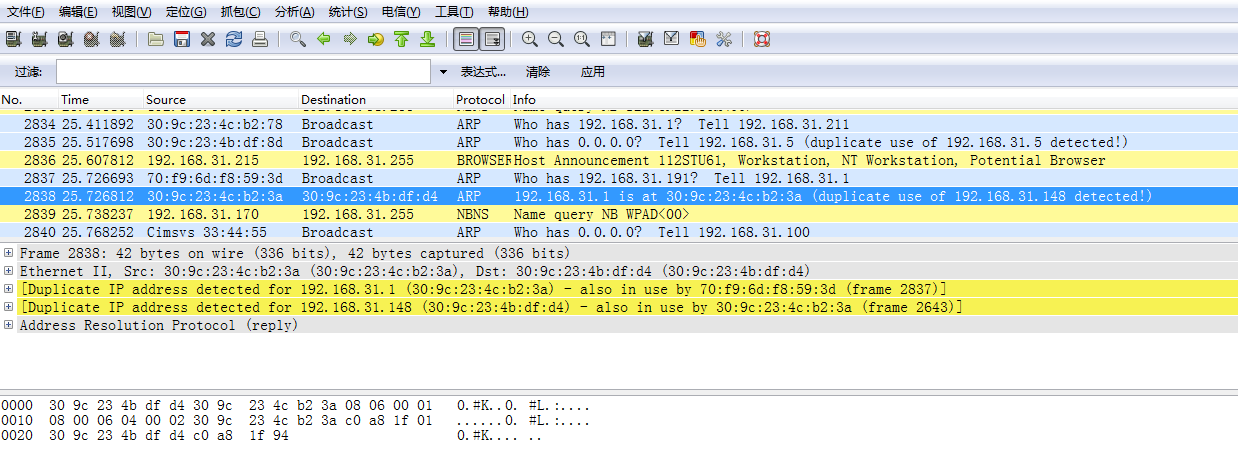Jump to the first packet icon
The image size is (1238, 461).
click(401, 39)
